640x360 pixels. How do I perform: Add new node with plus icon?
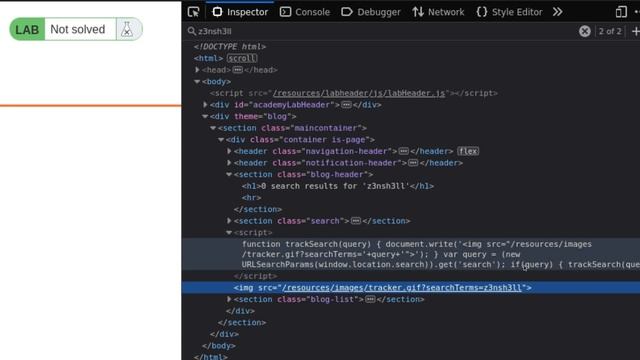point(636,31)
